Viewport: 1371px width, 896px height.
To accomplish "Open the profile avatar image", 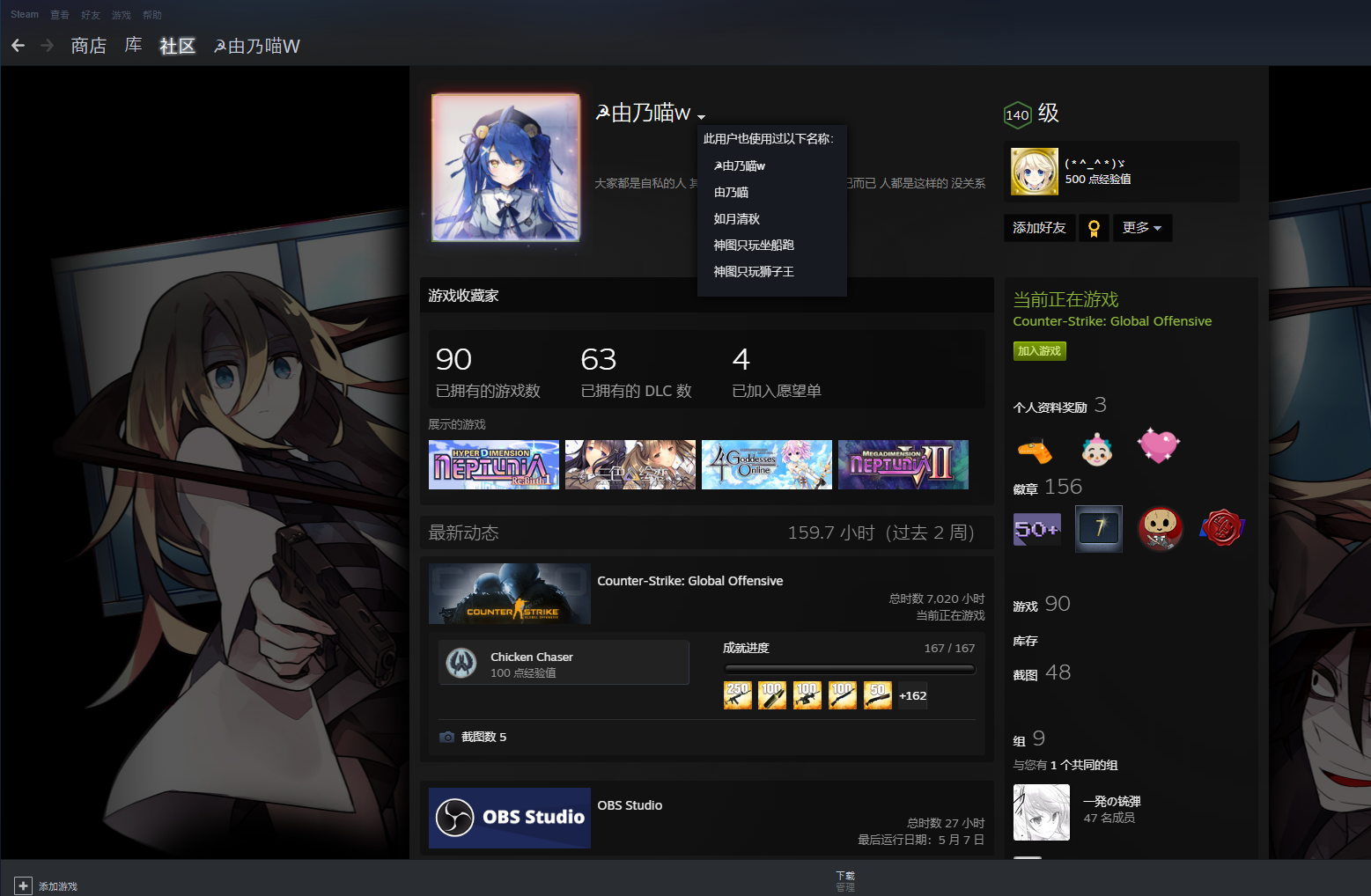I will [x=505, y=167].
